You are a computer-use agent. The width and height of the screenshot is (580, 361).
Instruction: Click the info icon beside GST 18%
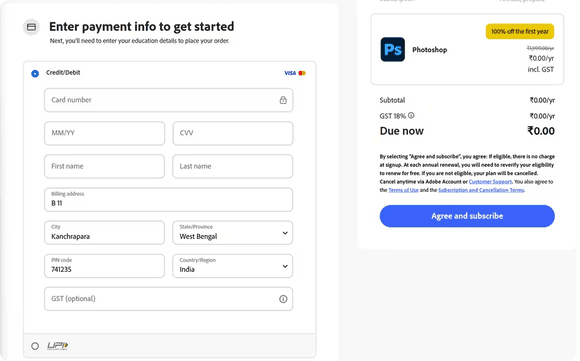pos(411,115)
